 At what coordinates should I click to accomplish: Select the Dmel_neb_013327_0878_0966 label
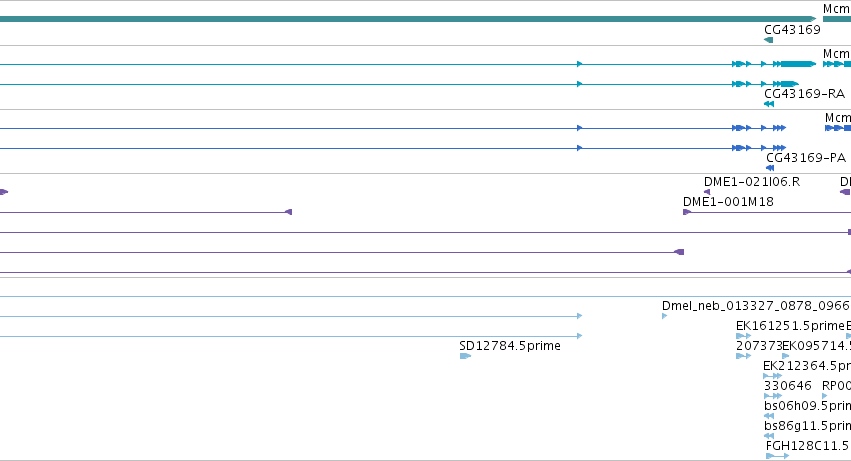point(755,306)
